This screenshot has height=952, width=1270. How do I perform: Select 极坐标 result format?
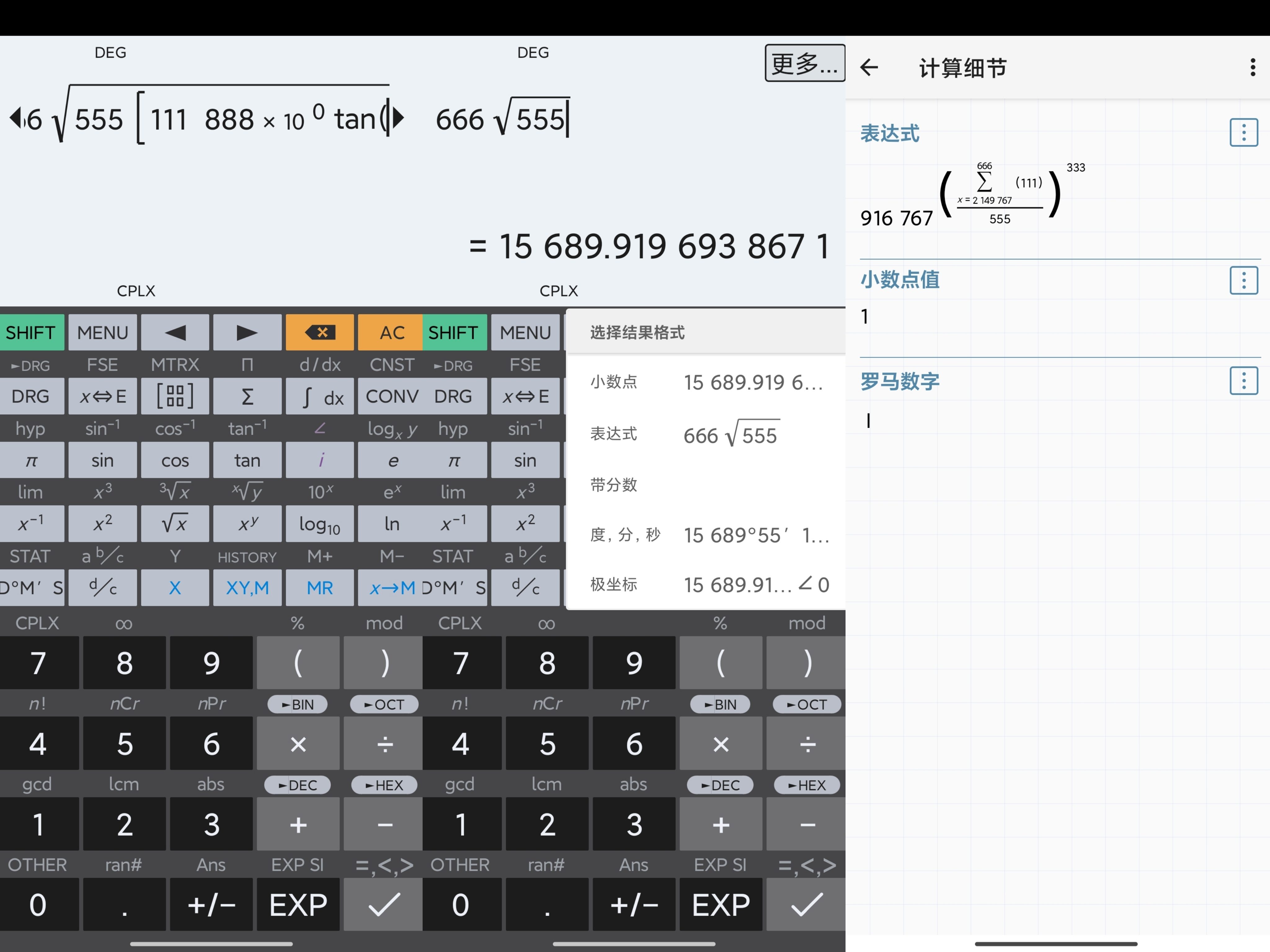click(x=706, y=585)
